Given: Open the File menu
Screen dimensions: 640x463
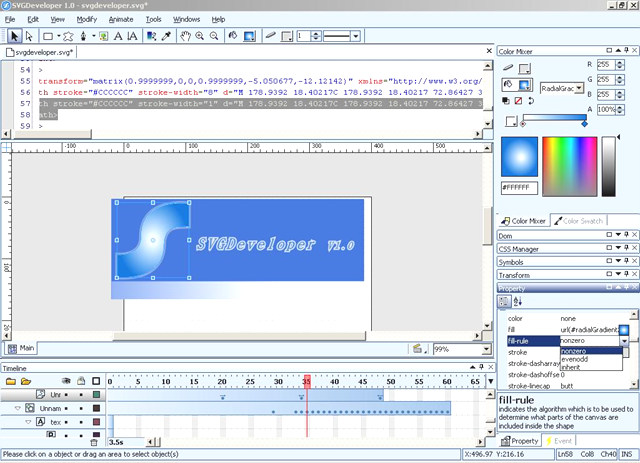Looking at the screenshot, I should click(x=10, y=19).
